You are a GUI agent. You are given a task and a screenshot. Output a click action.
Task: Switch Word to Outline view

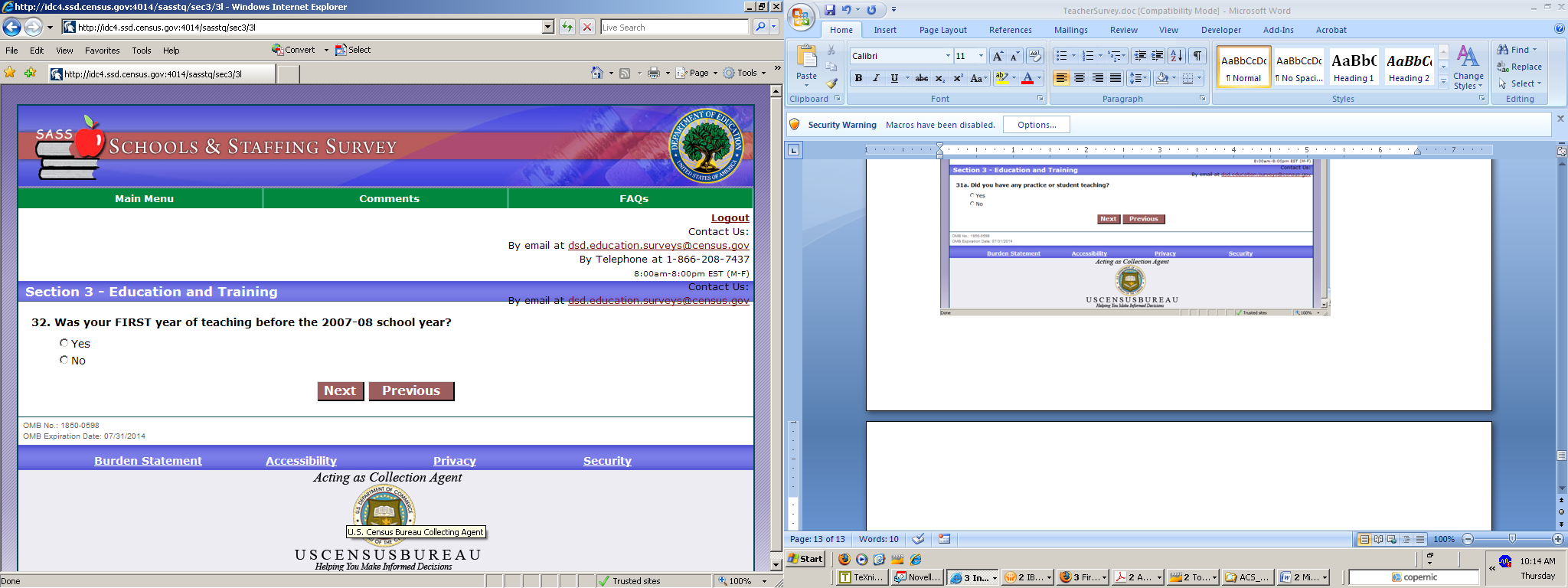click(1406, 539)
